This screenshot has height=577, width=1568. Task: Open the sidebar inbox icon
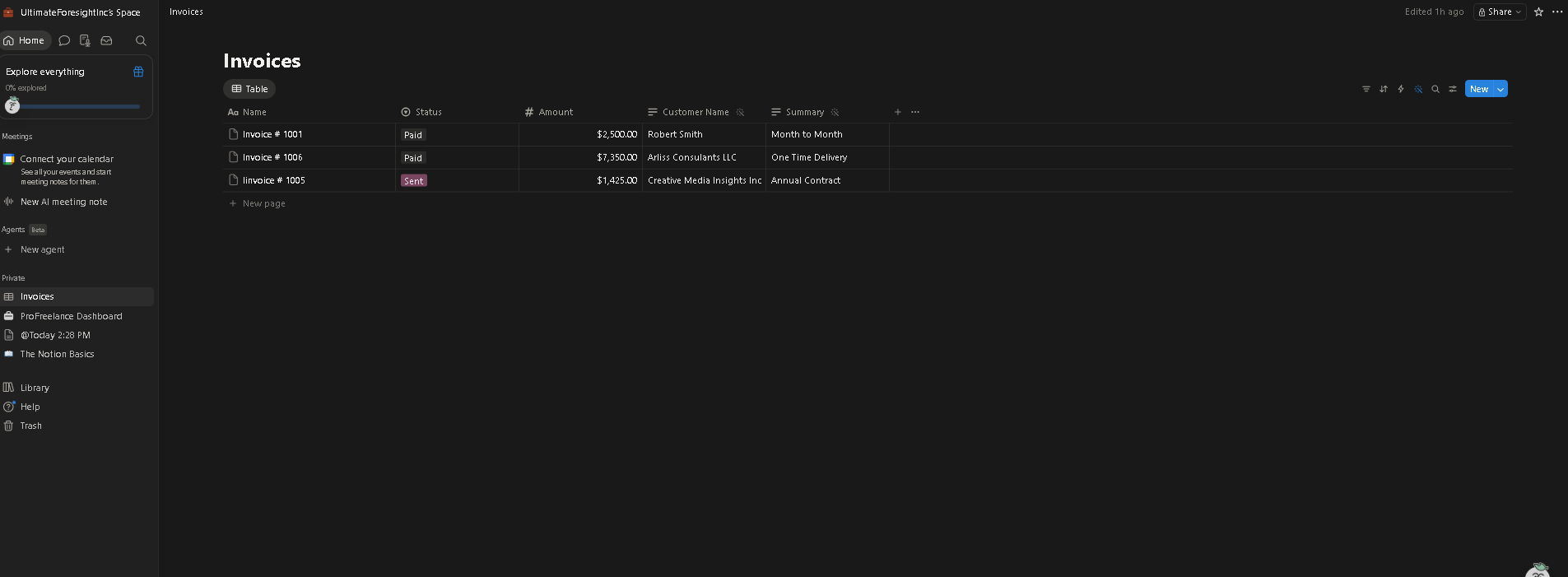point(106,40)
